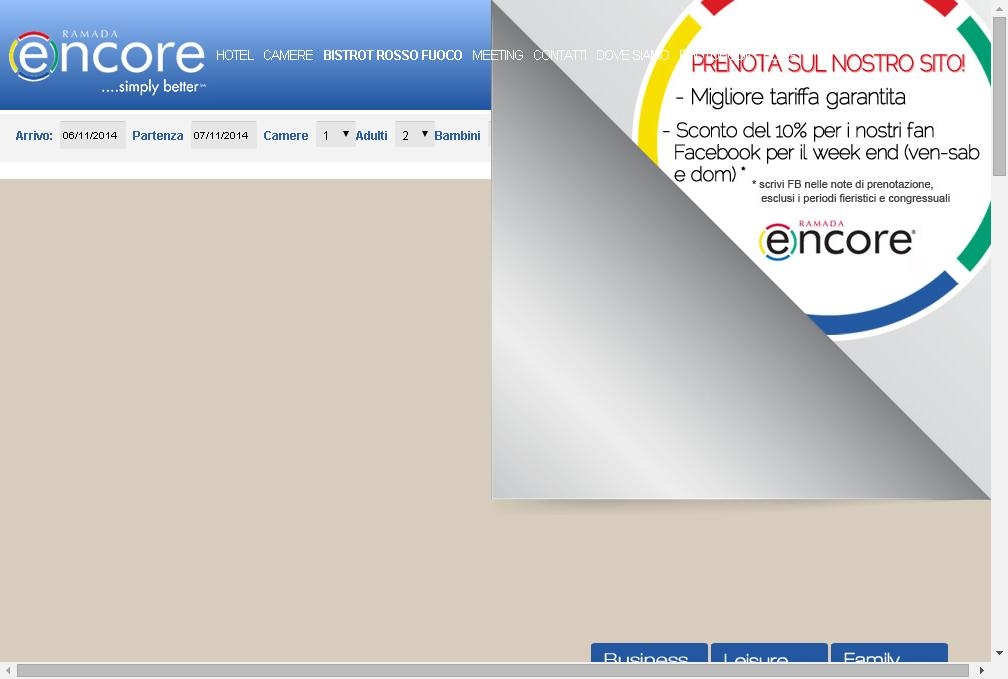Open the DOVE SIAMO menu item
This screenshot has height=679, width=1008.
[x=633, y=55]
